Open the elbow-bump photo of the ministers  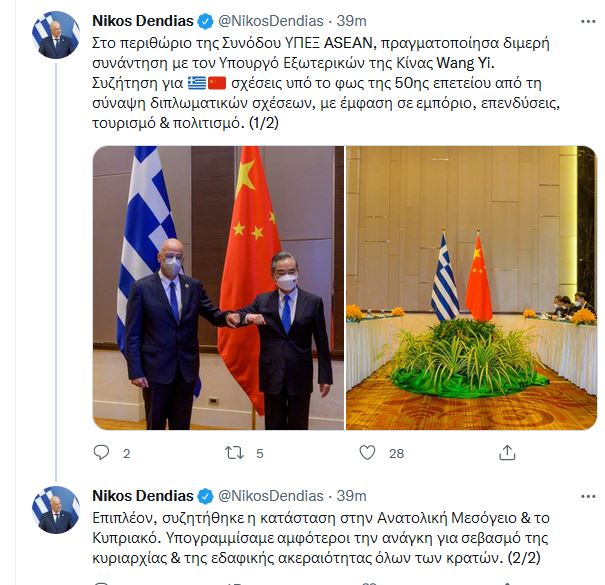218,288
